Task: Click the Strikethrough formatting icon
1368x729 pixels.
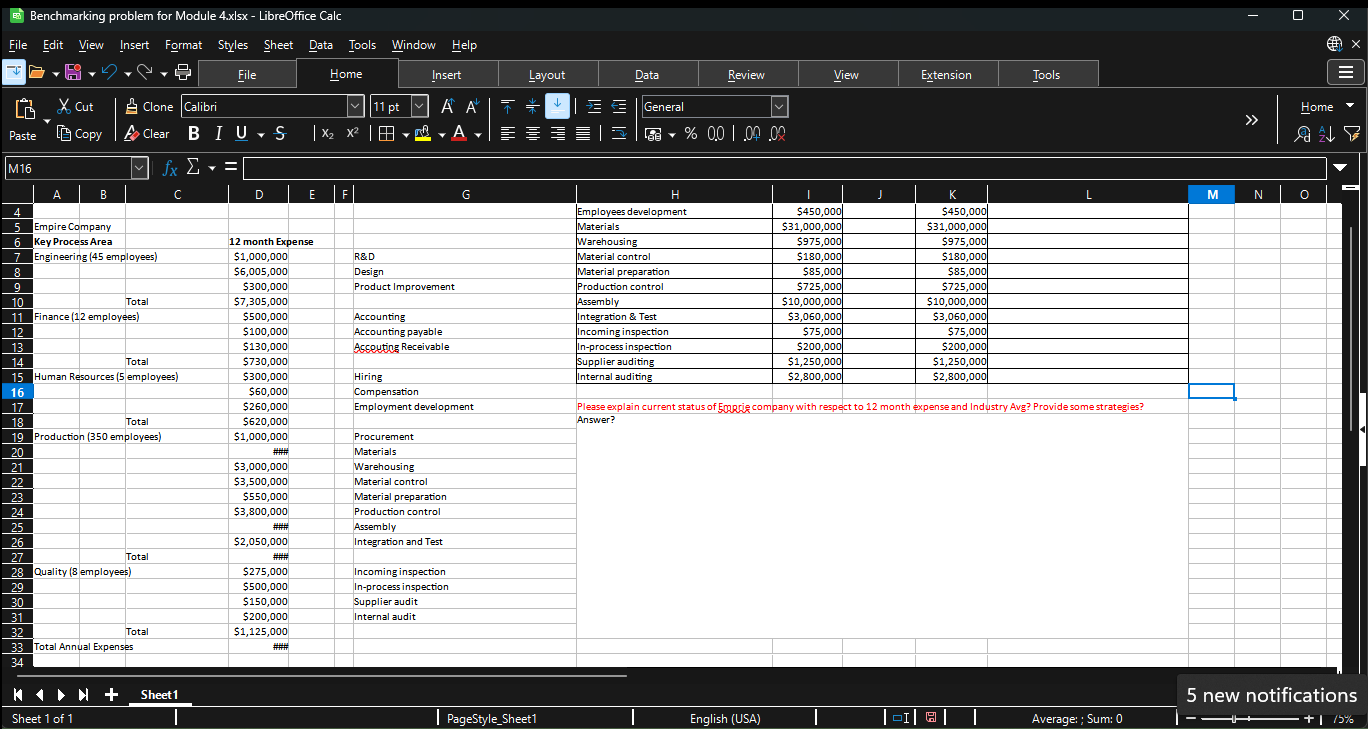Action: [x=280, y=134]
